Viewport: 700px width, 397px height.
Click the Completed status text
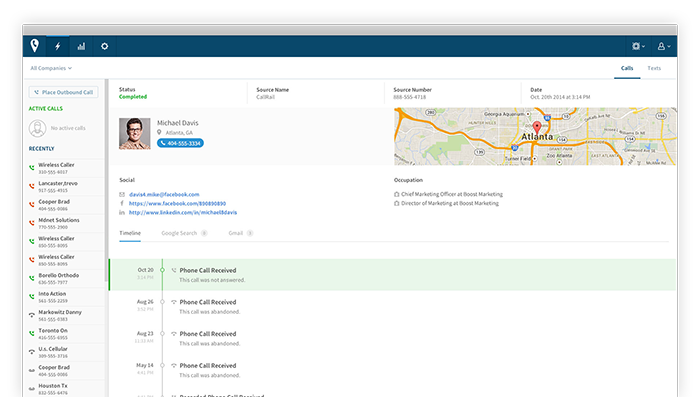(133, 97)
